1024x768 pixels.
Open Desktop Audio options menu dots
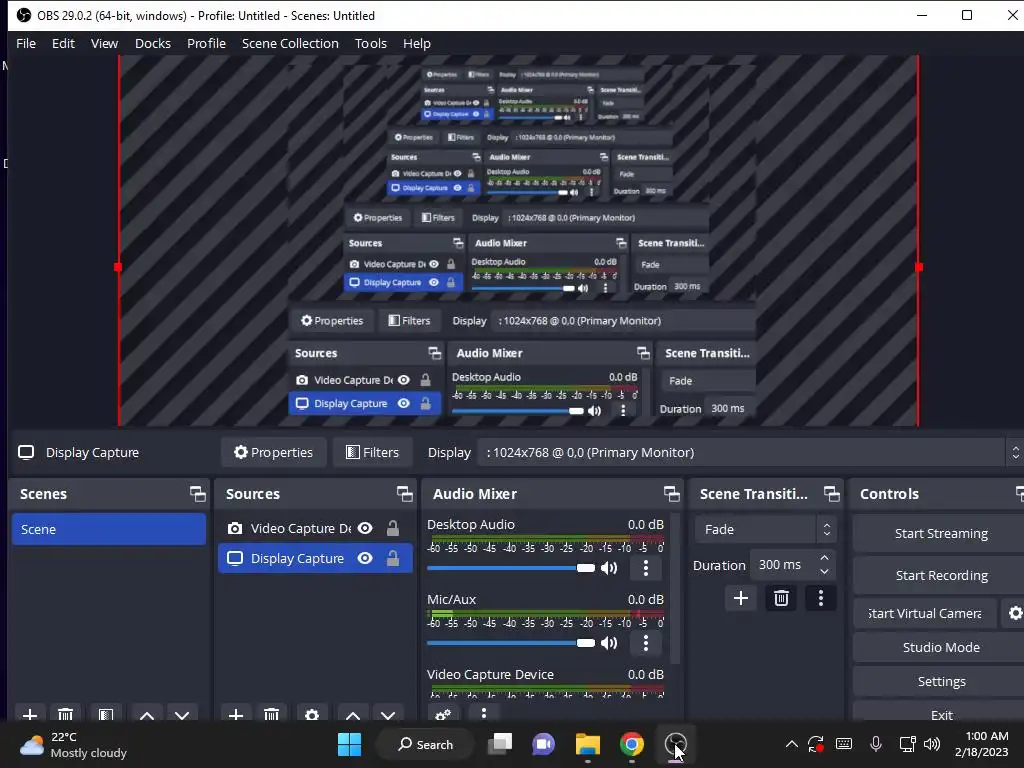646,568
